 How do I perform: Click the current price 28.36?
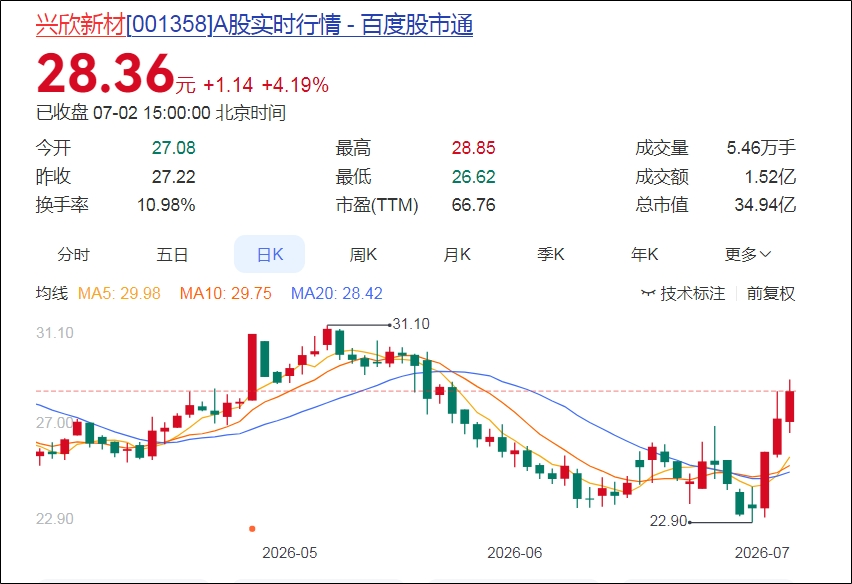click(x=105, y=73)
